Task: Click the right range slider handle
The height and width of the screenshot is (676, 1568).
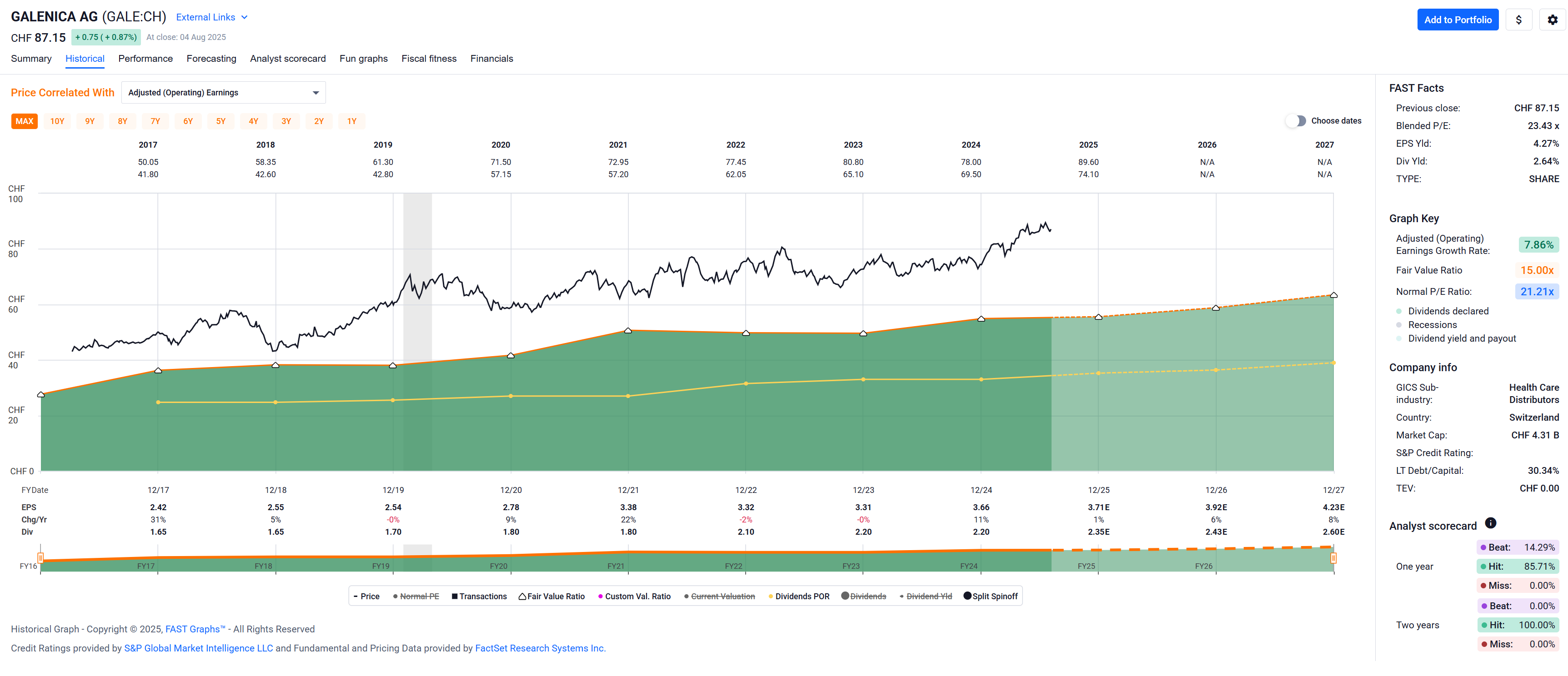Action: point(1333,557)
